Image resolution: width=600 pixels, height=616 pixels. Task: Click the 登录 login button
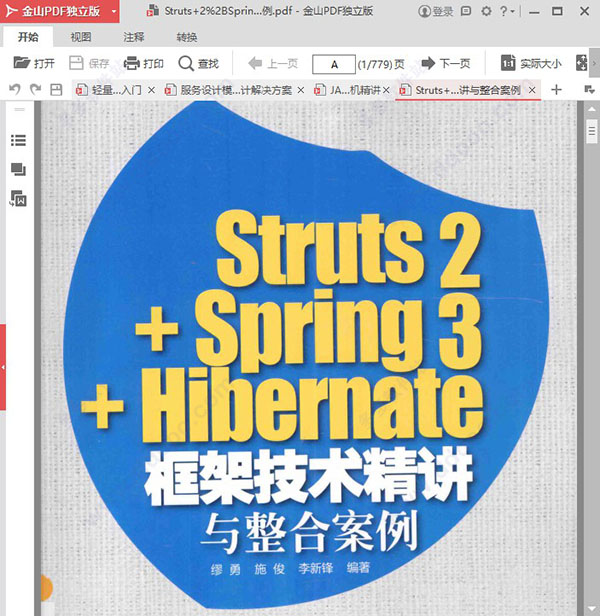pyautogui.click(x=435, y=11)
